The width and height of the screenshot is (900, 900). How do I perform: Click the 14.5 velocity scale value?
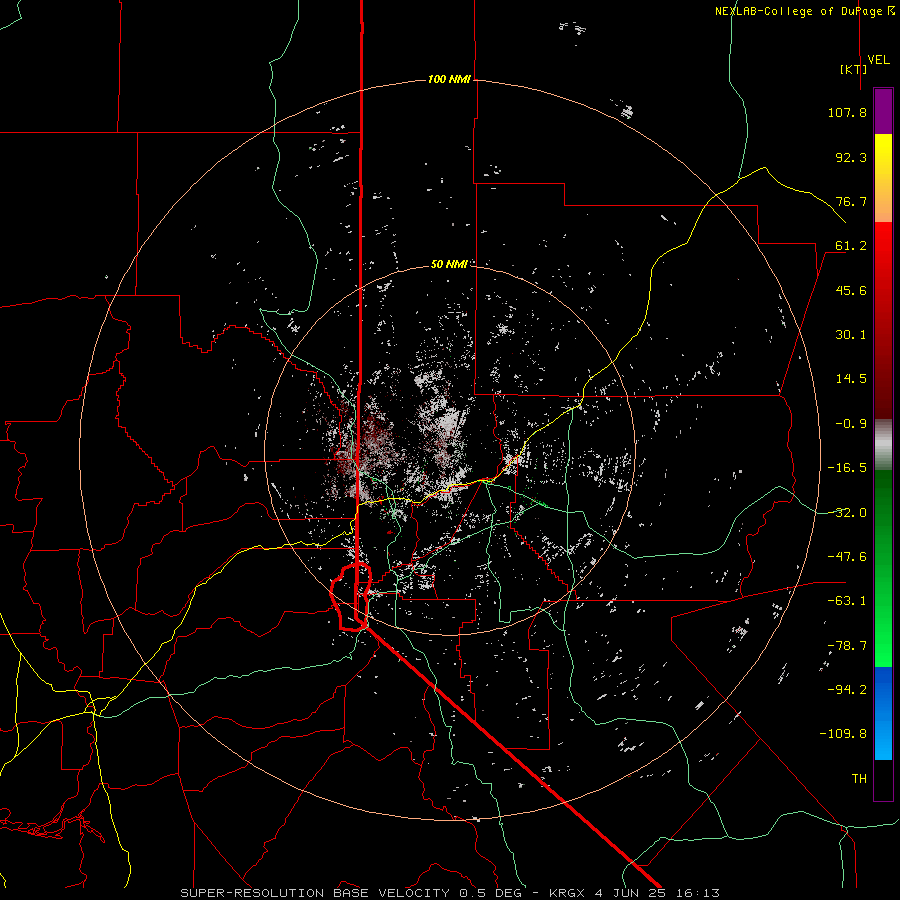851,379
